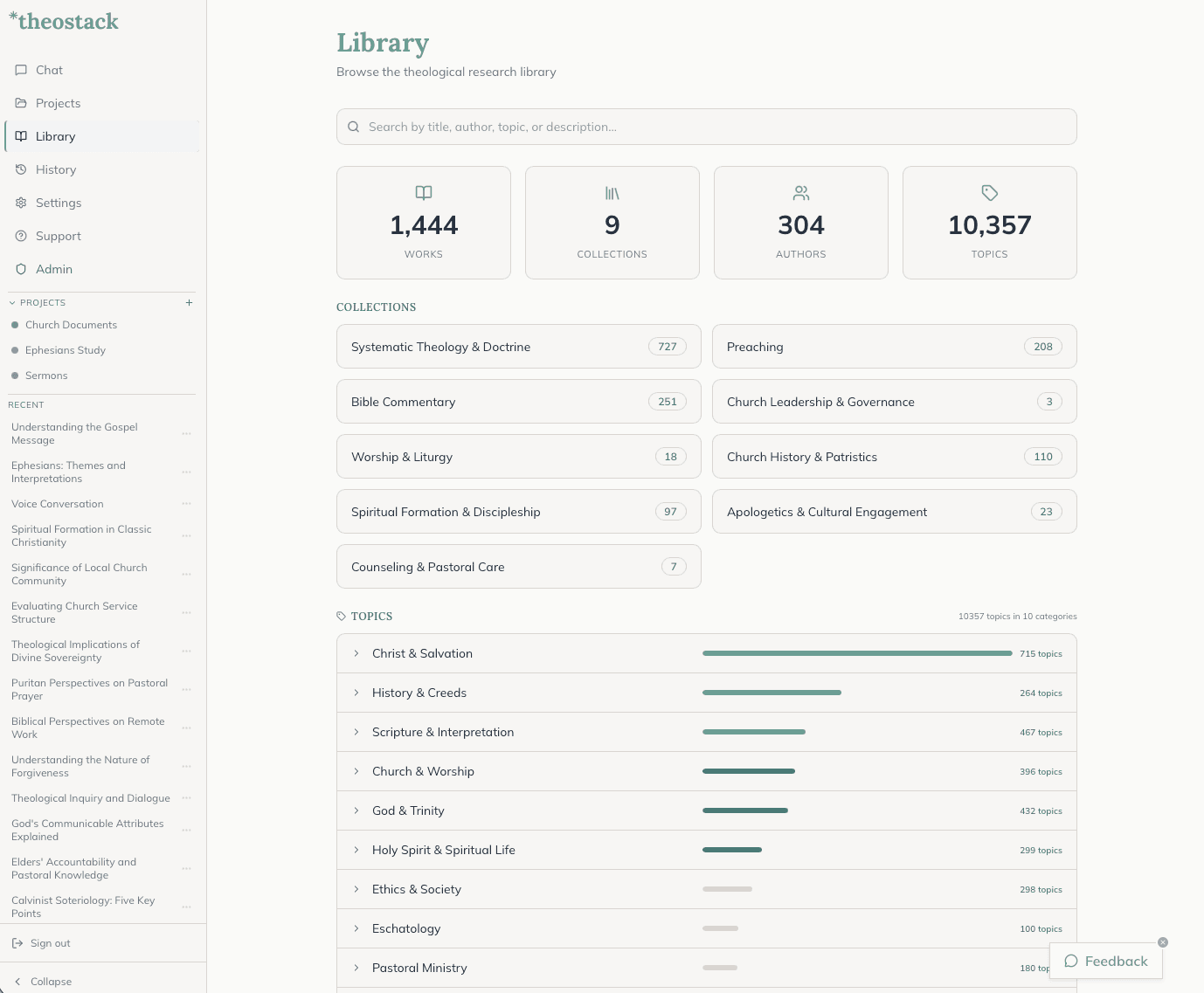The width and height of the screenshot is (1204, 993).
Task: Expand God & Trinity topics
Action: (356, 810)
